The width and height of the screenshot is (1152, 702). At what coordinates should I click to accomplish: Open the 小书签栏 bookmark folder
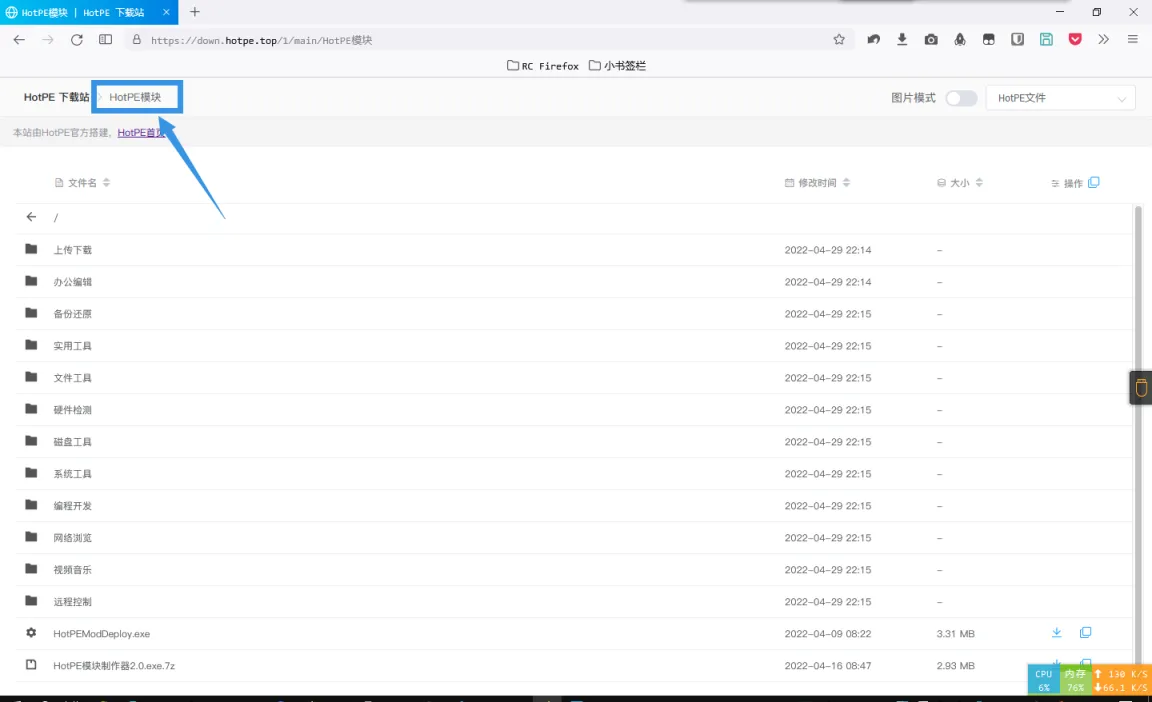coord(617,66)
